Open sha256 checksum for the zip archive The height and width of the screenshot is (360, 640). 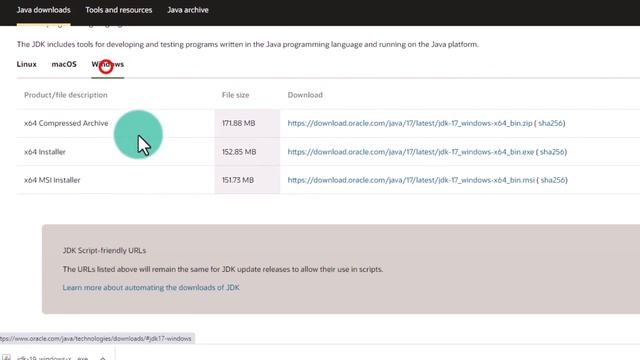pyautogui.click(x=550, y=123)
